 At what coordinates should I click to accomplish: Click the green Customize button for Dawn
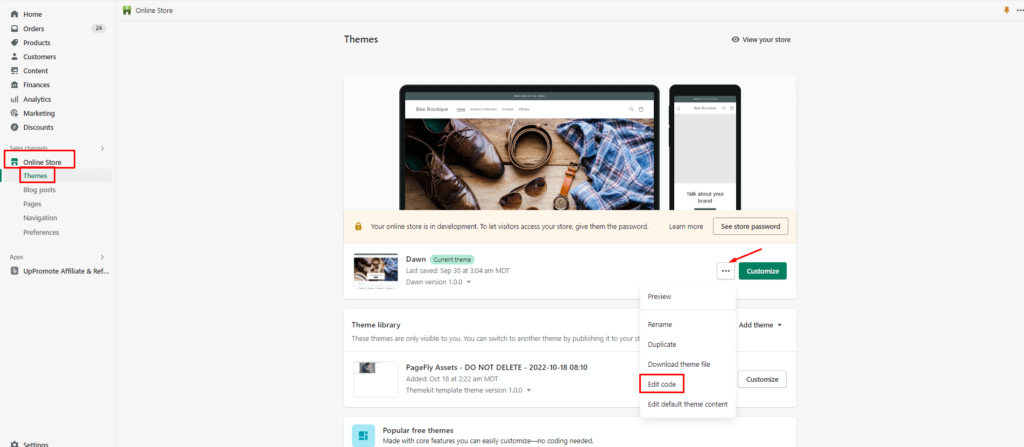click(x=763, y=271)
